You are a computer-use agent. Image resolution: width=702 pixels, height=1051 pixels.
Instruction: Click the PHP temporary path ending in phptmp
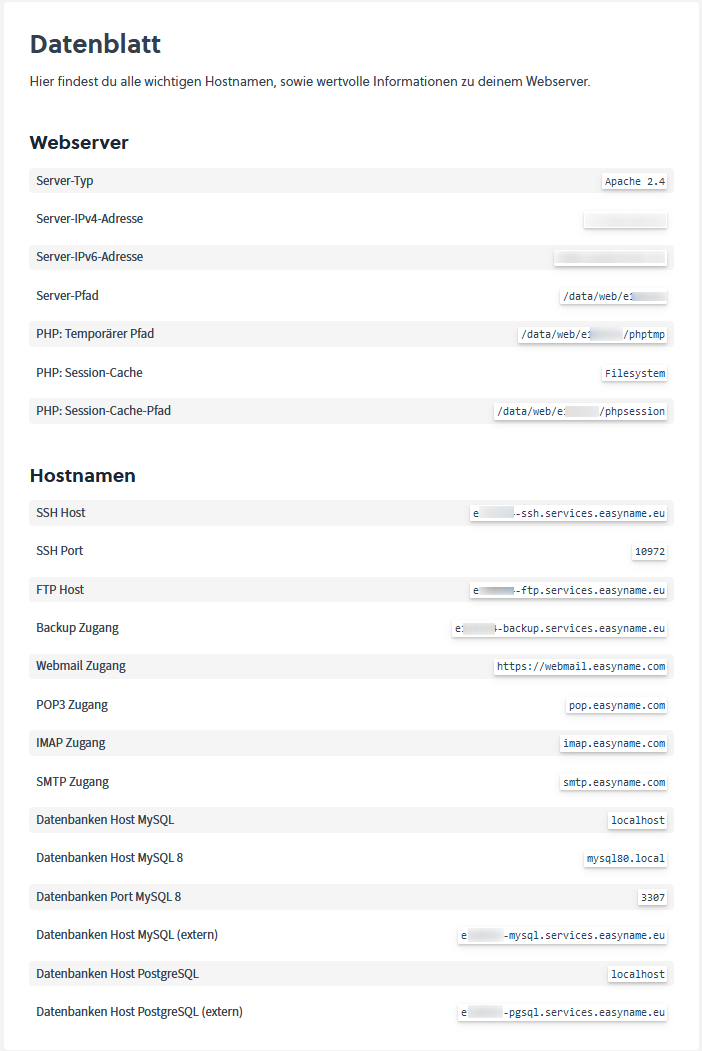[x=592, y=335]
